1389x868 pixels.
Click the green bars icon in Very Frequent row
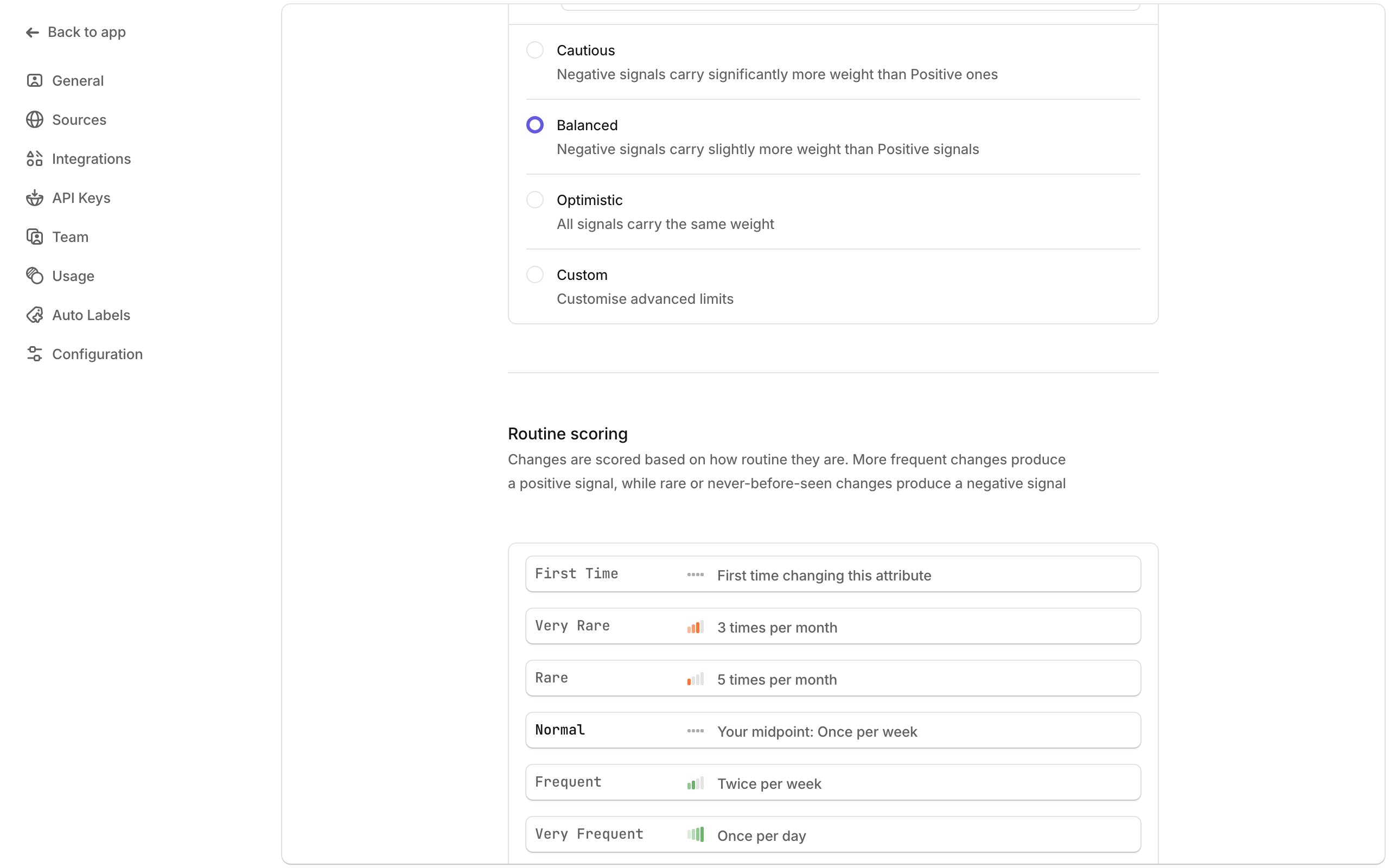tap(696, 834)
